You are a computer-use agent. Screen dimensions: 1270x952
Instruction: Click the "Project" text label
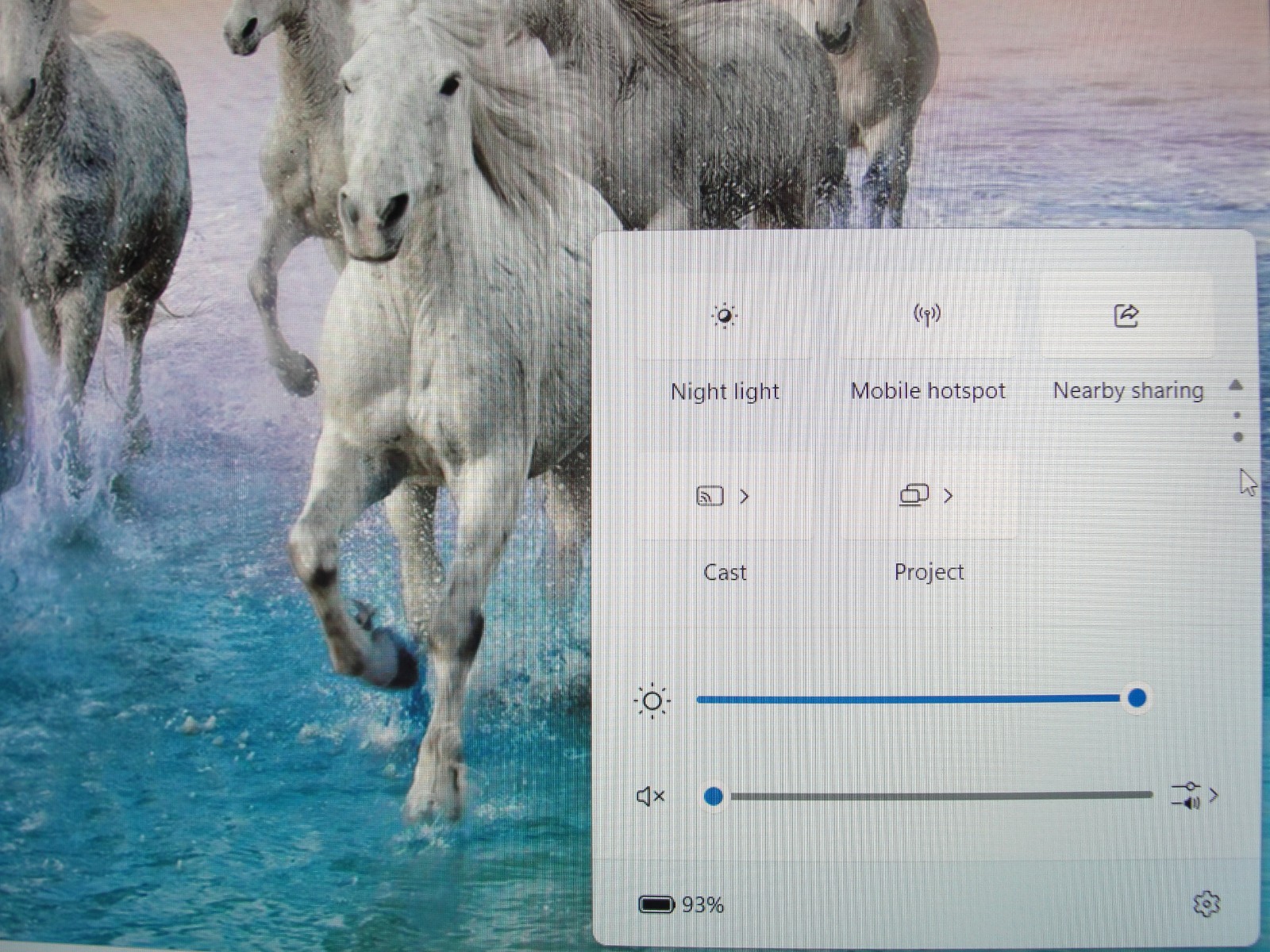[929, 572]
